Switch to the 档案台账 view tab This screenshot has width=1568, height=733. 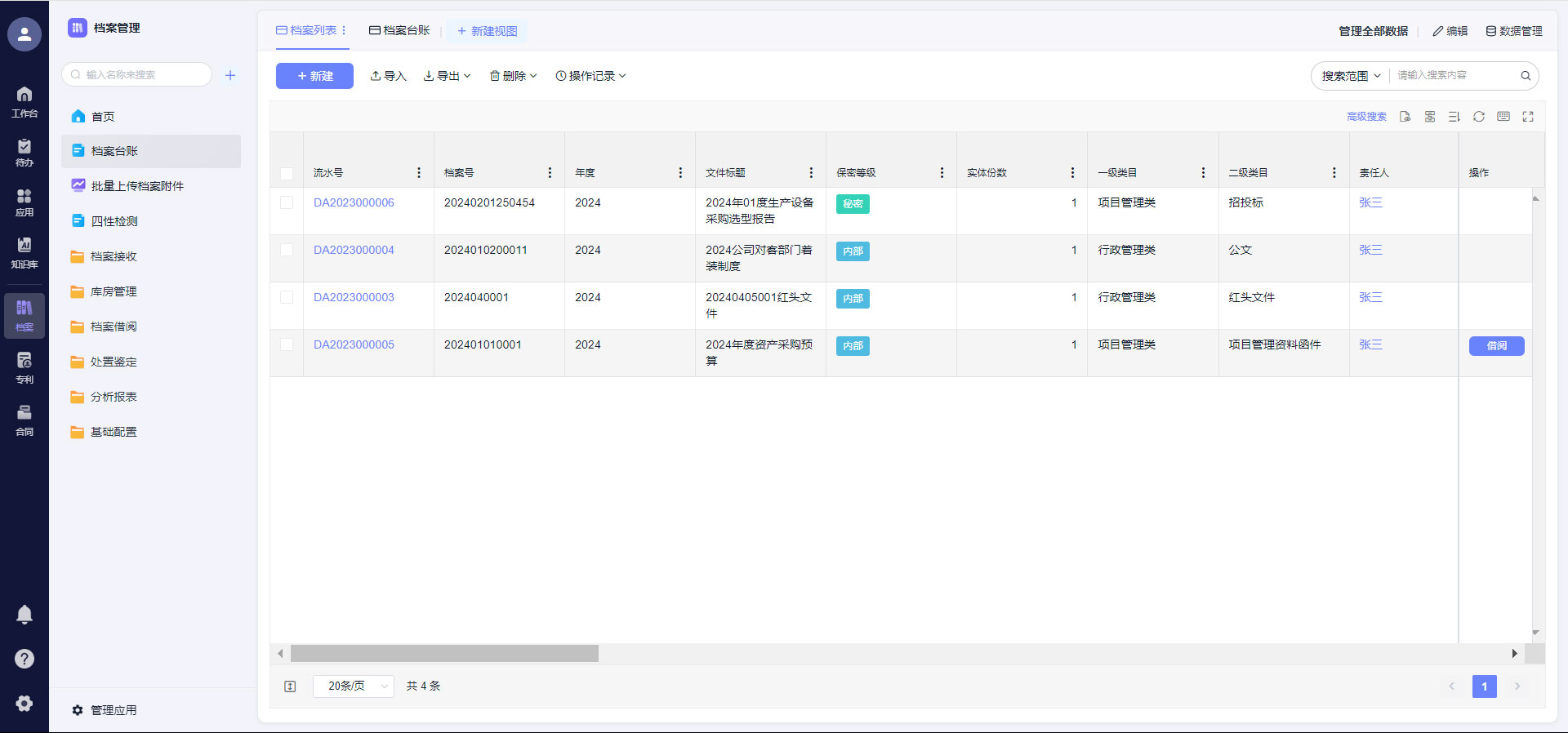click(x=399, y=30)
